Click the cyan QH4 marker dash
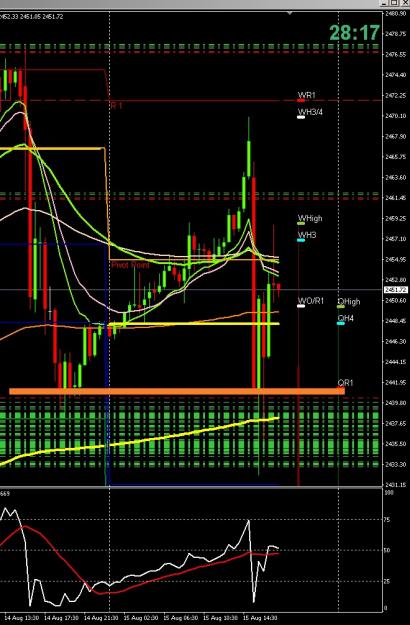Viewport: 410px width, 625px height. coord(341,323)
